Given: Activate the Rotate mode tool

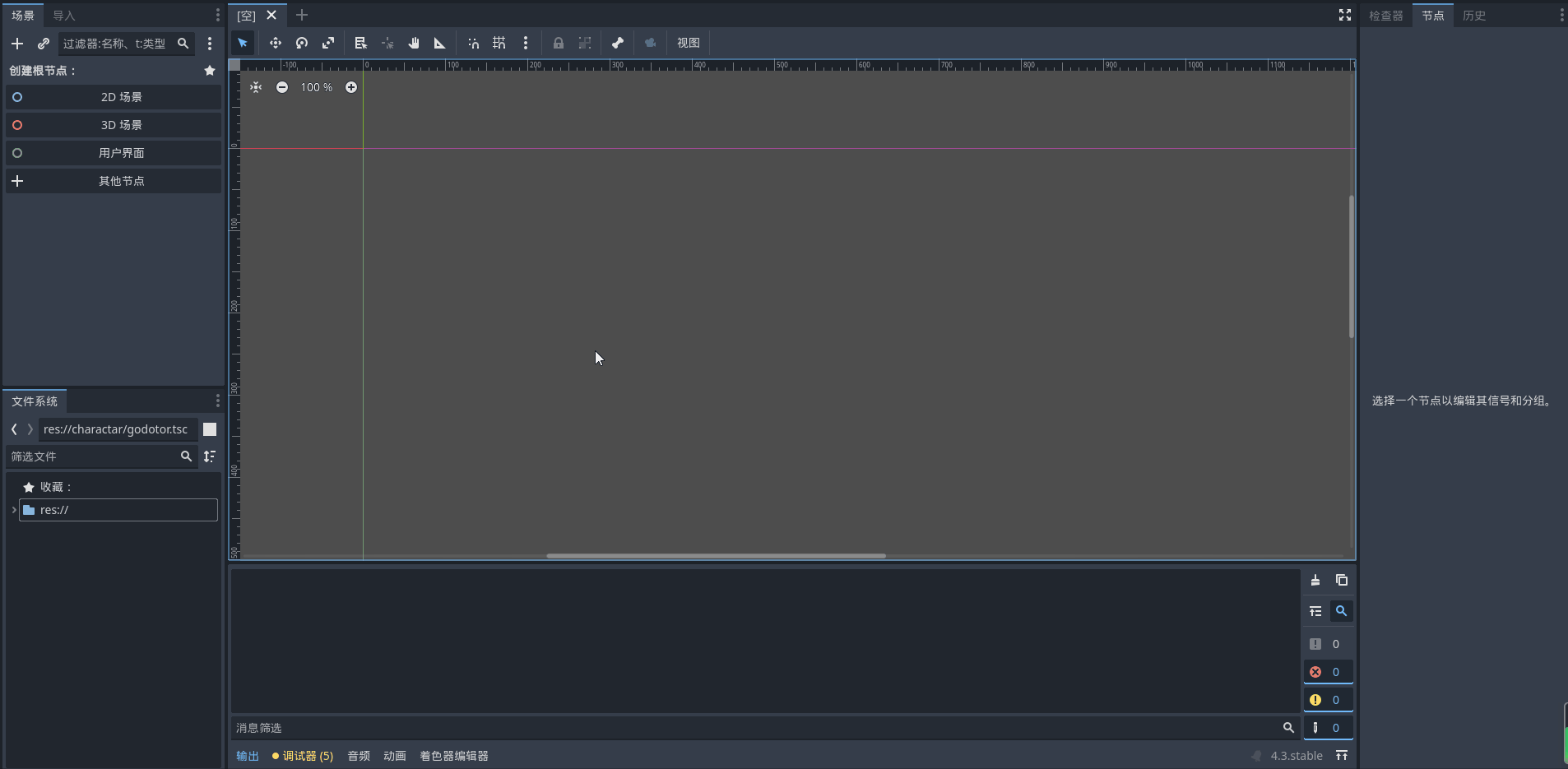Looking at the screenshot, I should 302,43.
